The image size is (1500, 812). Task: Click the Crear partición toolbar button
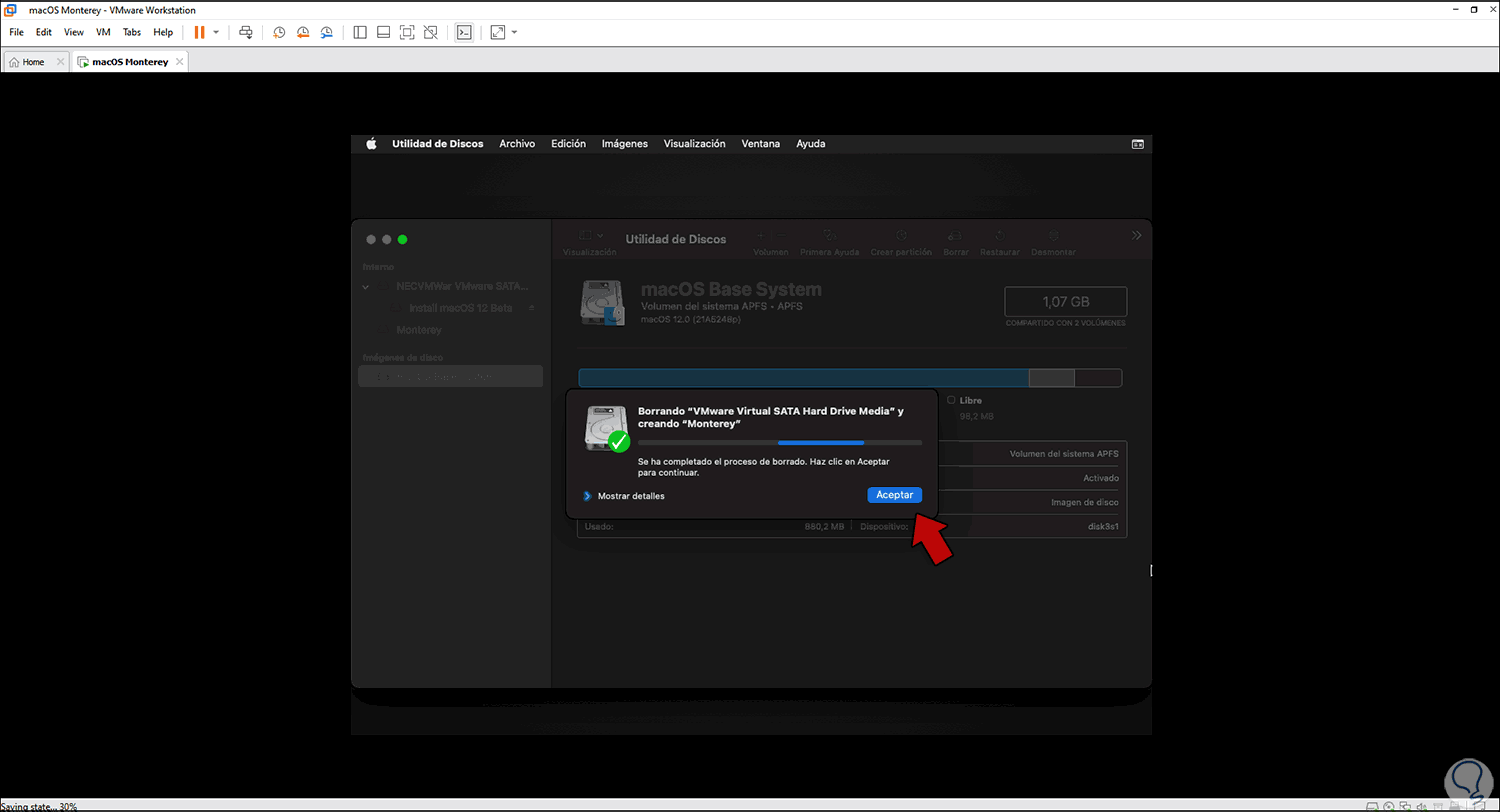click(901, 243)
